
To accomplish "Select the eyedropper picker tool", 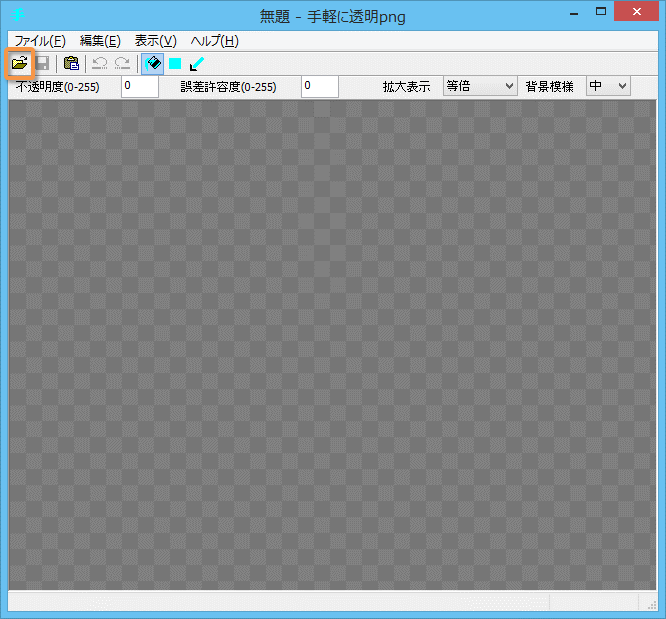I will click(196, 64).
